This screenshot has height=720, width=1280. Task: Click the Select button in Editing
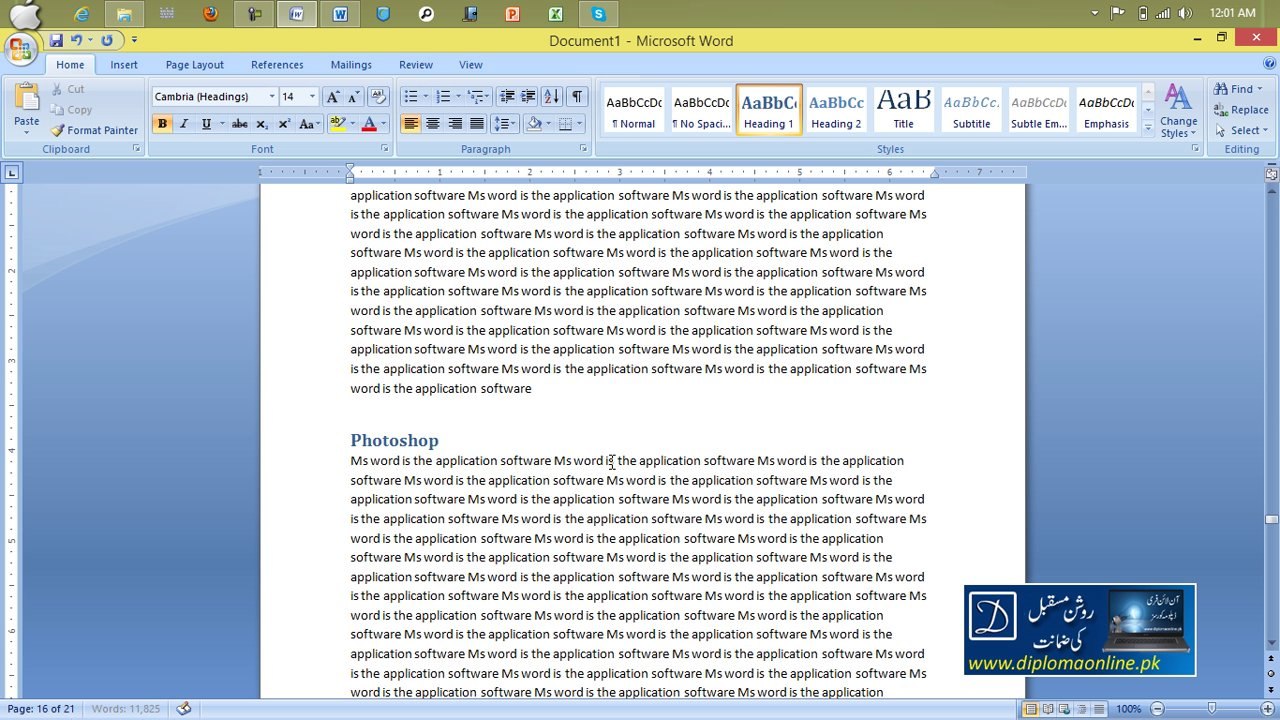[1240, 130]
